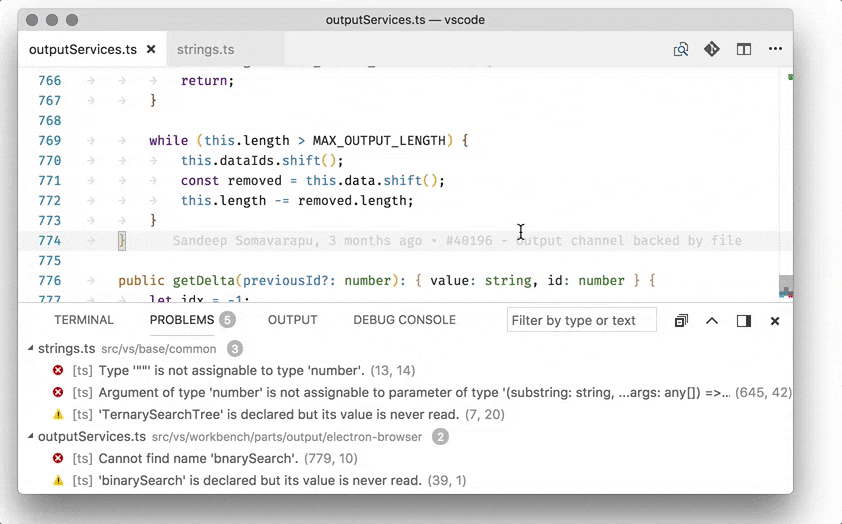Open the editor's more actions ellipsis
Viewport: 842px width, 524px height.
[775, 49]
